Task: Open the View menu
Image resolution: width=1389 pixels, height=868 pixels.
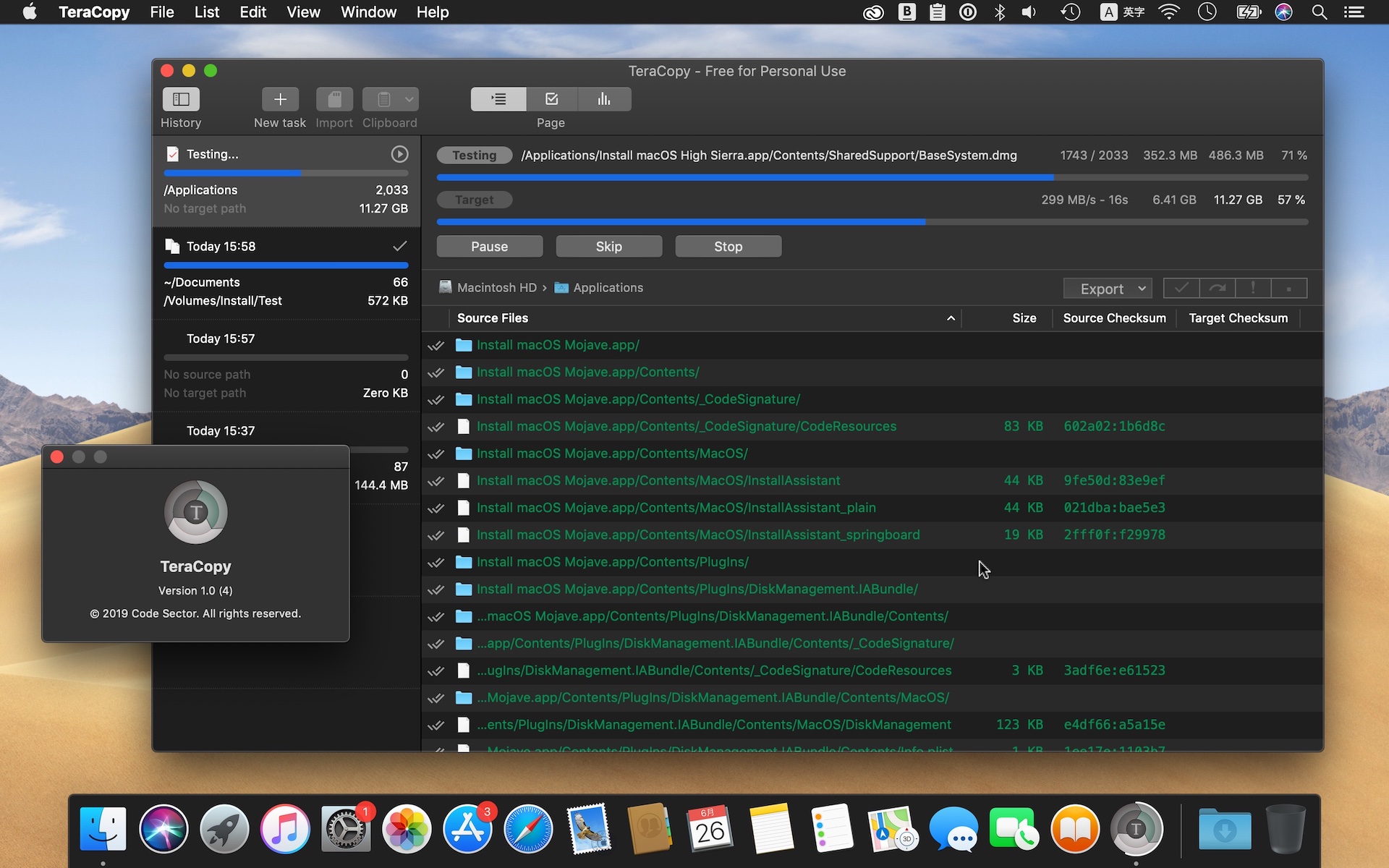Action: (303, 12)
